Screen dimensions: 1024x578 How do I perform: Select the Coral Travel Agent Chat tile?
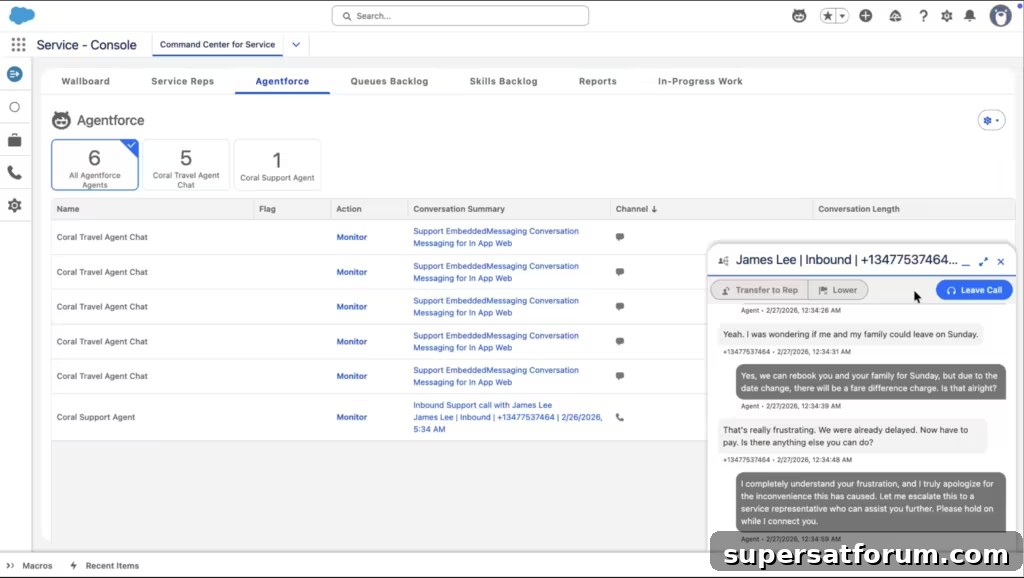186,165
